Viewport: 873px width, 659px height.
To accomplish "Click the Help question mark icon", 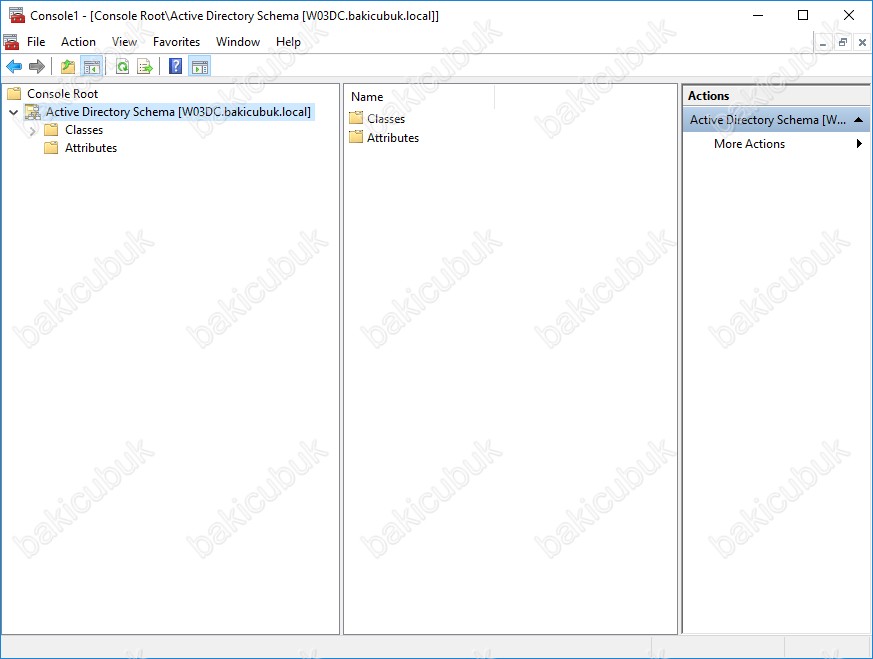I will 175,66.
